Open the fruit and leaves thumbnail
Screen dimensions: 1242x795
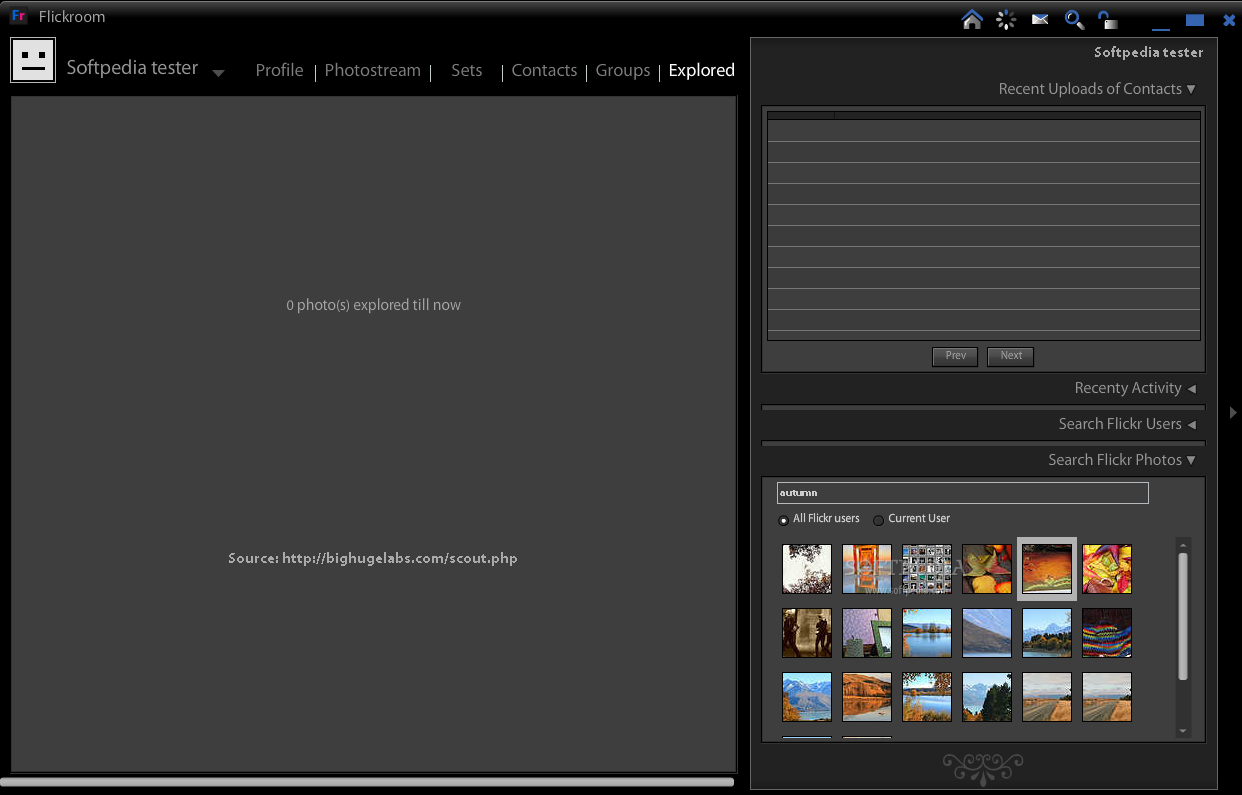(987, 569)
